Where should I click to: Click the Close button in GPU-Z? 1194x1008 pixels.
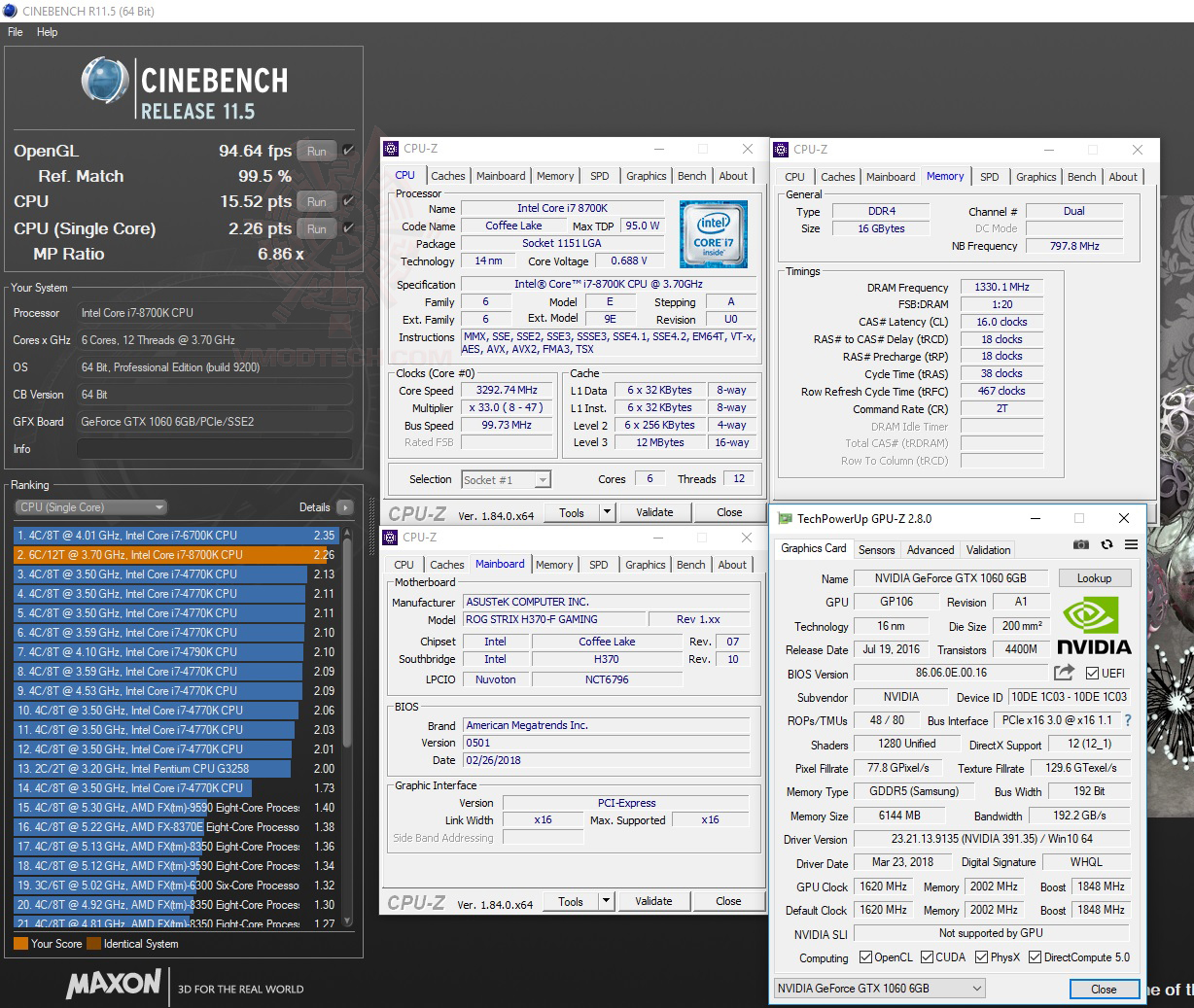(x=1104, y=989)
